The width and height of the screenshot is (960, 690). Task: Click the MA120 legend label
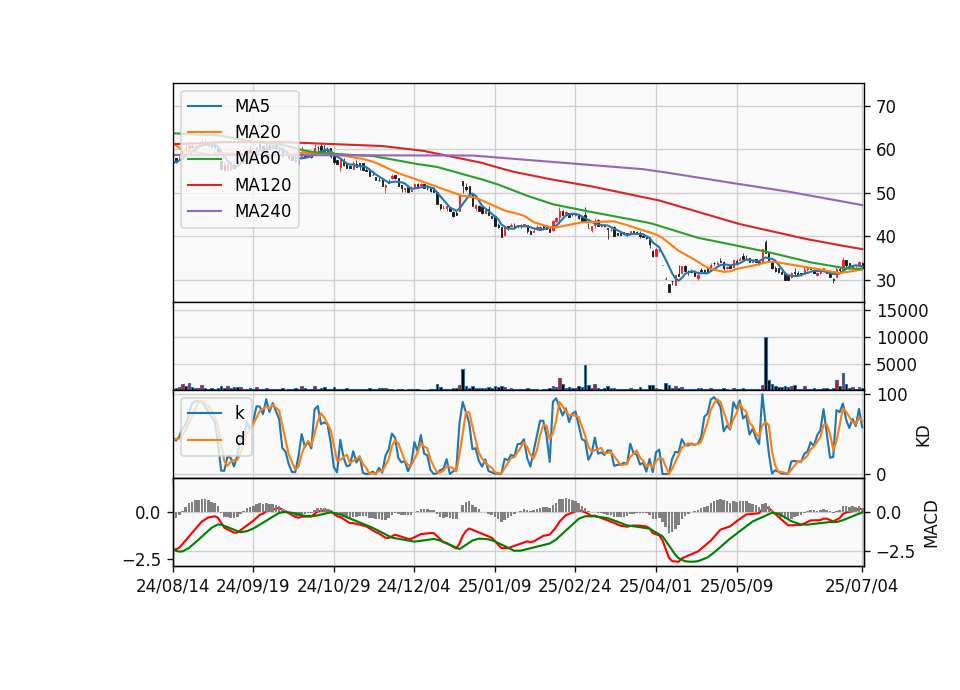pos(263,185)
